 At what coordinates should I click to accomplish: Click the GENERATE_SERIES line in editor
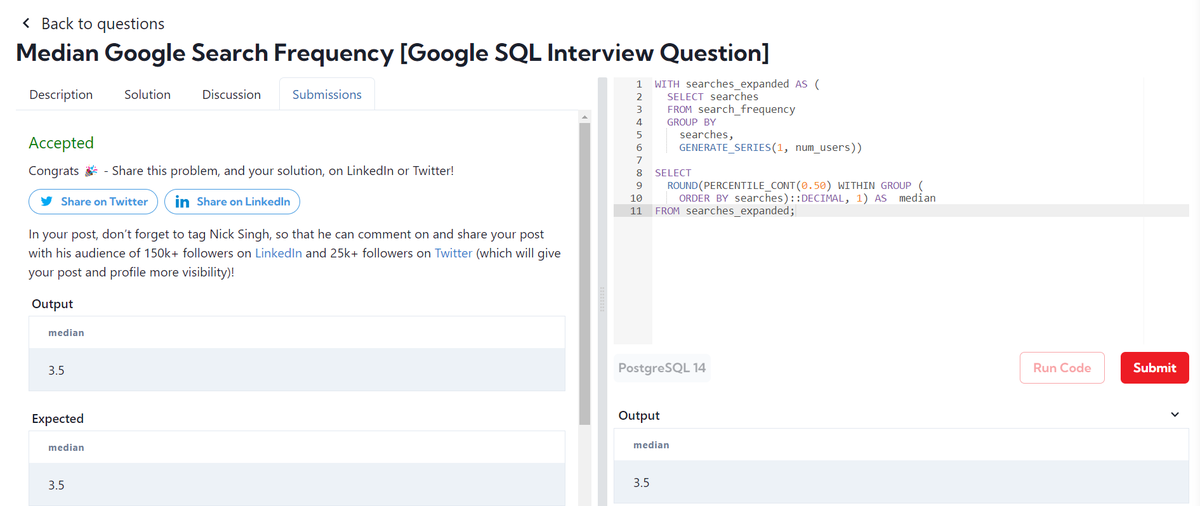tap(770, 147)
